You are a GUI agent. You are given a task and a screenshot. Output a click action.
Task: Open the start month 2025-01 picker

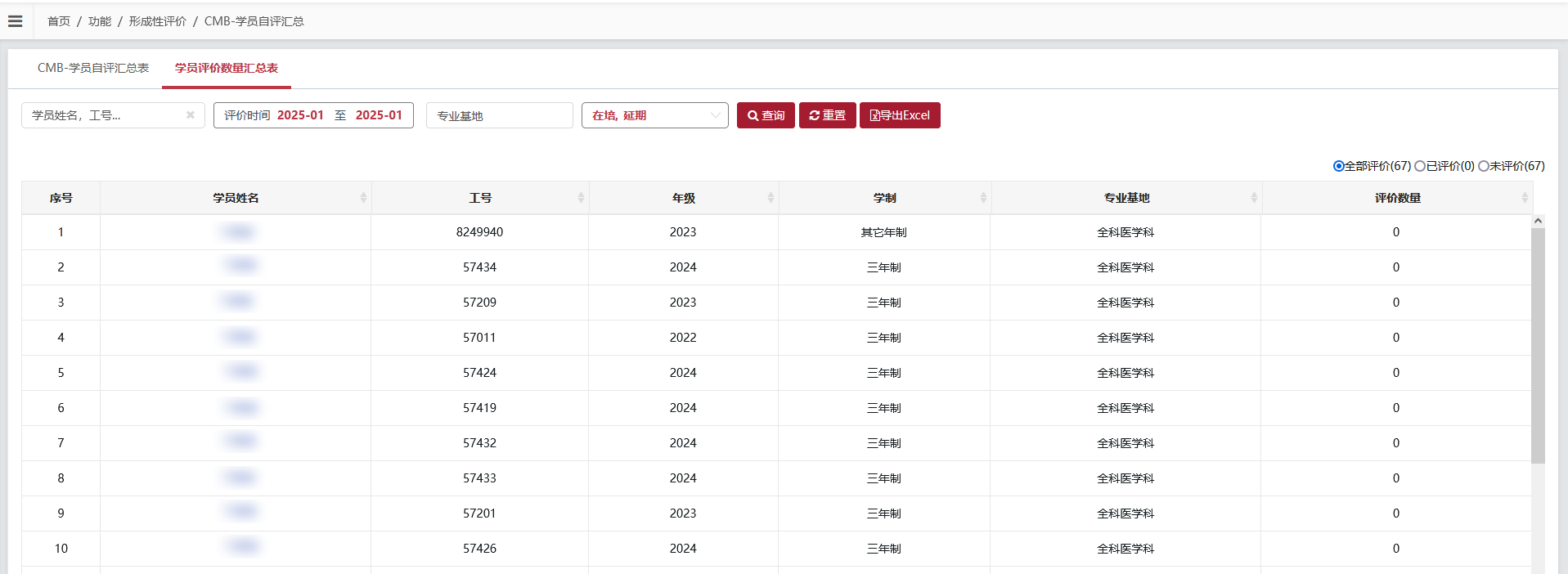click(x=300, y=115)
